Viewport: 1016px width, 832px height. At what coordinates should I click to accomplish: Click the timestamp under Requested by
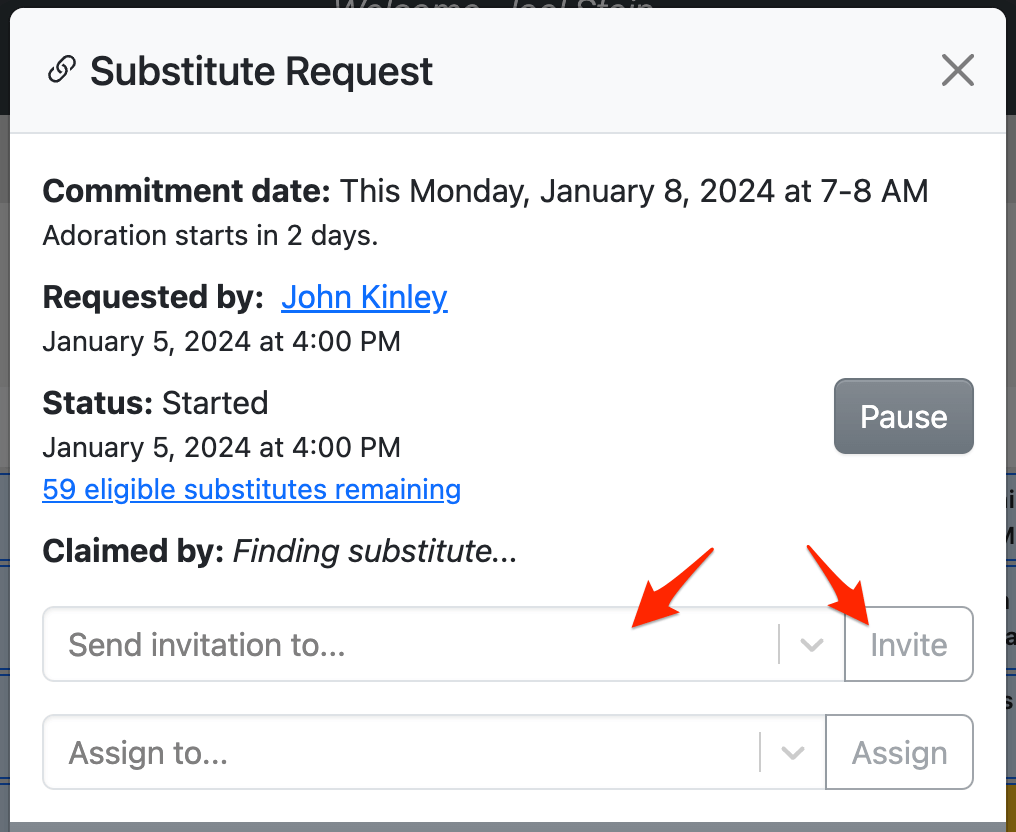[x=221, y=342]
